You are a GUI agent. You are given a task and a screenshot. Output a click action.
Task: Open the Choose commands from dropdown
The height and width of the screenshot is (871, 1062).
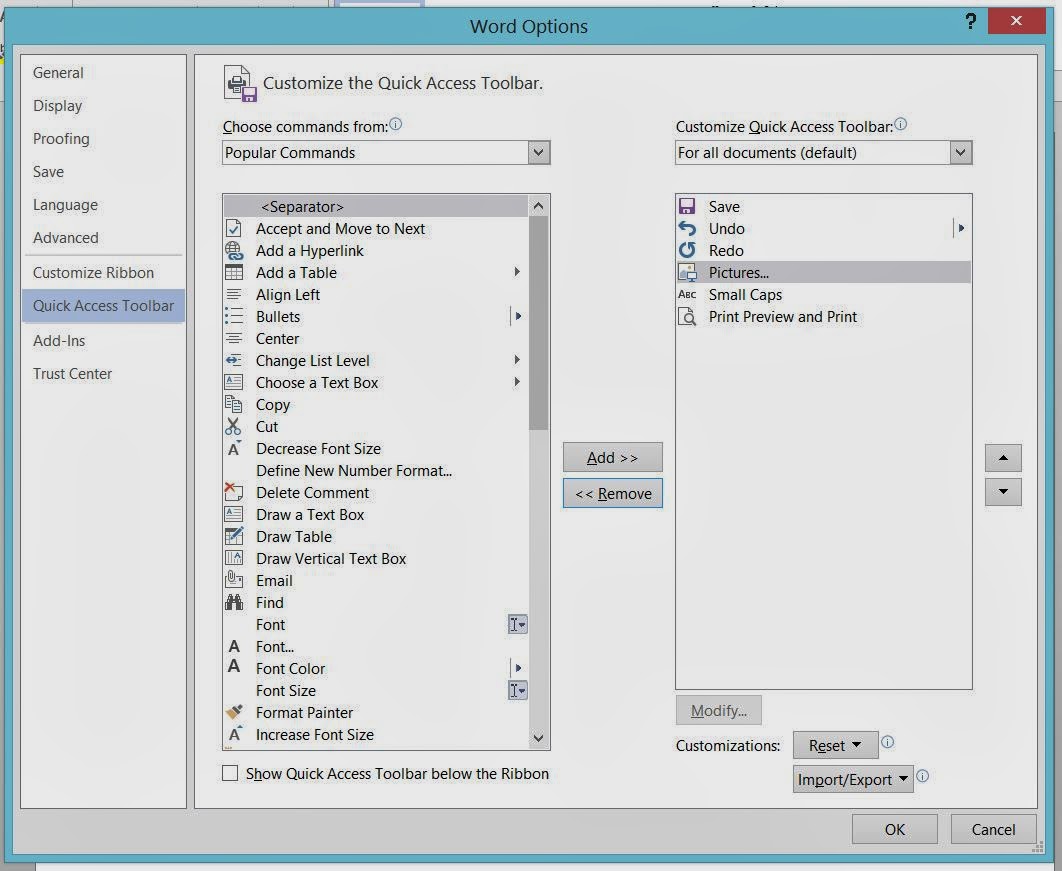pos(538,152)
